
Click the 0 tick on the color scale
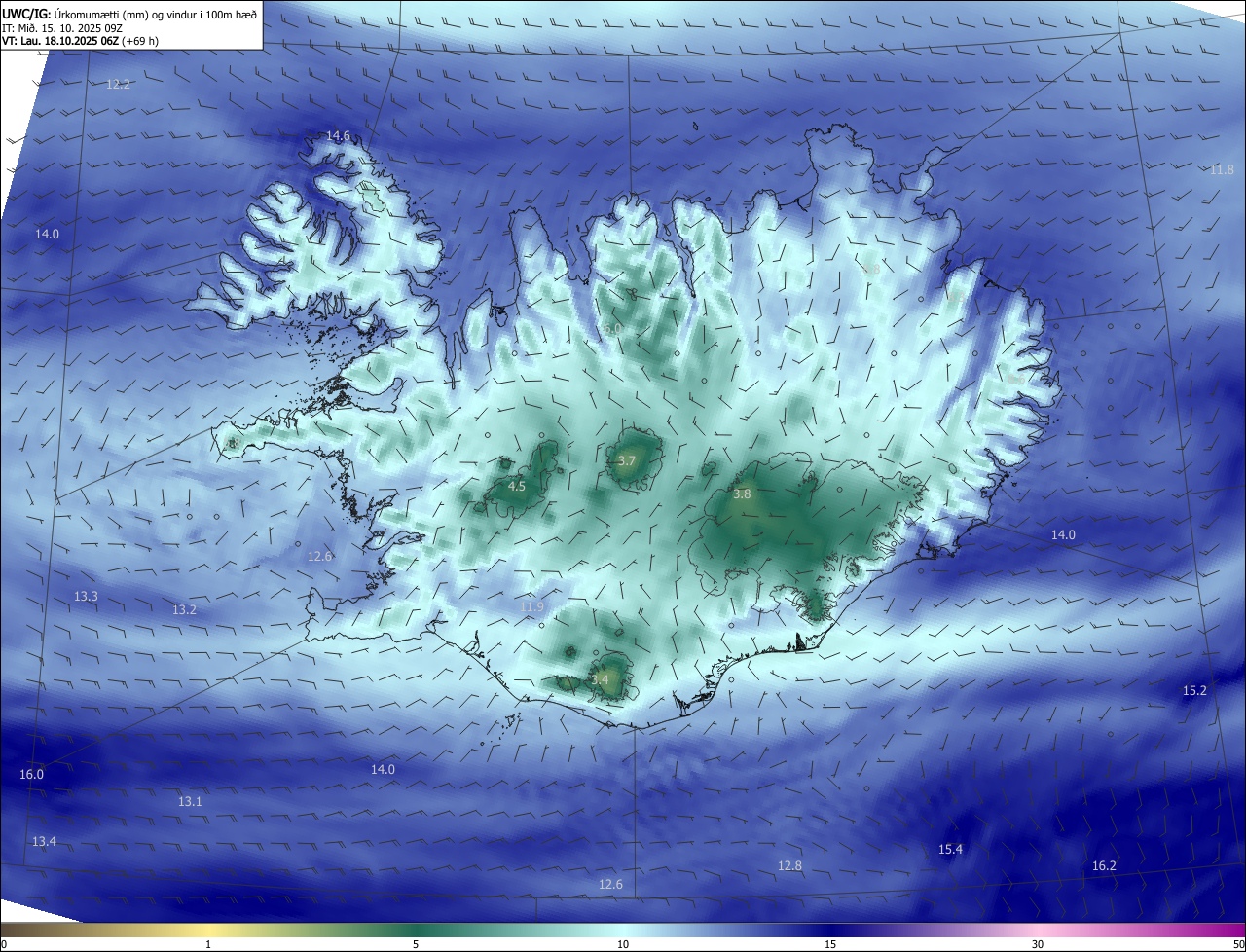click(x=4, y=944)
